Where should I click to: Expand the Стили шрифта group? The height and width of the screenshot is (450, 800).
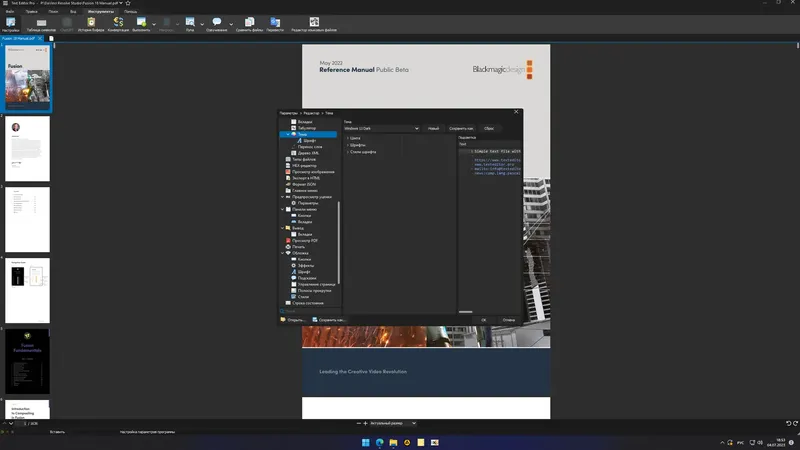(x=348, y=152)
